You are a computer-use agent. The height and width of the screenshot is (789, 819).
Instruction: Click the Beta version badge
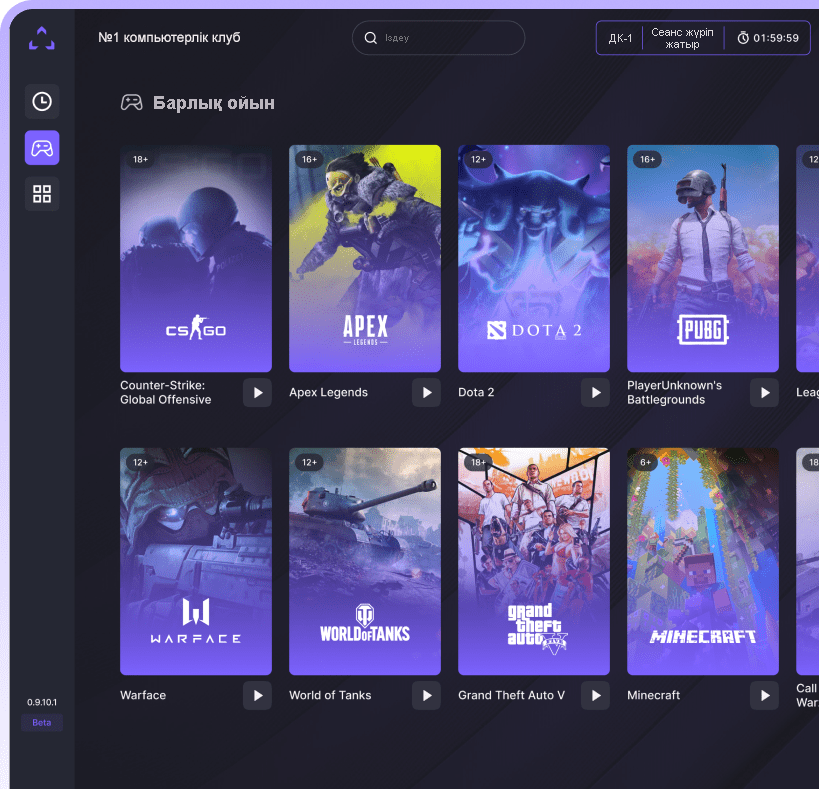pyautogui.click(x=42, y=723)
